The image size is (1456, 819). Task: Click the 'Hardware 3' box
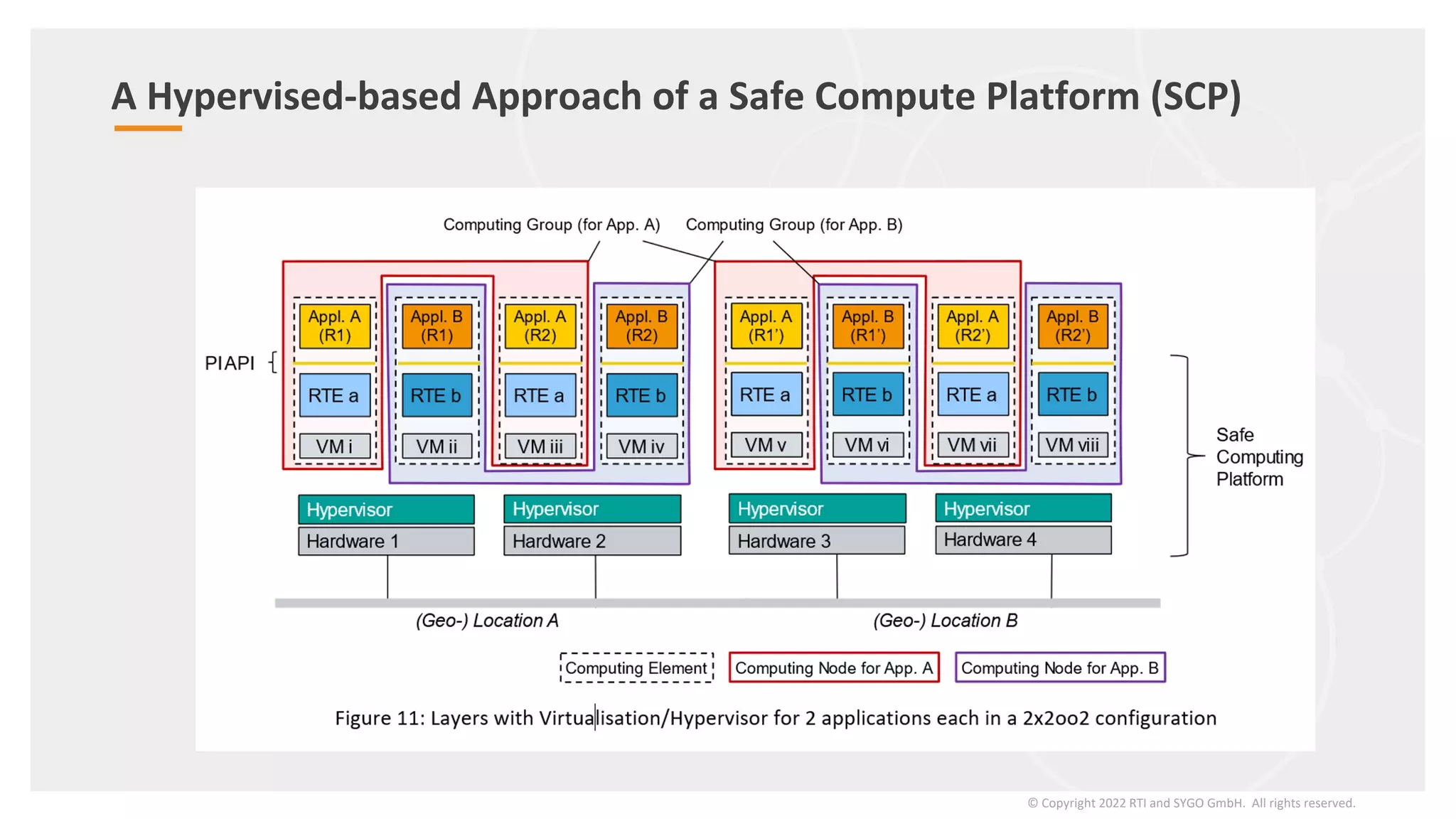point(818,540)
